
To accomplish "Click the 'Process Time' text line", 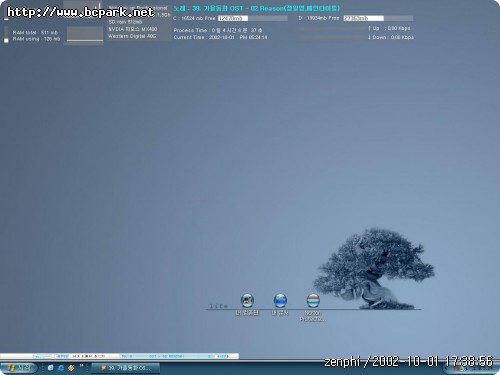I will 218,30.
